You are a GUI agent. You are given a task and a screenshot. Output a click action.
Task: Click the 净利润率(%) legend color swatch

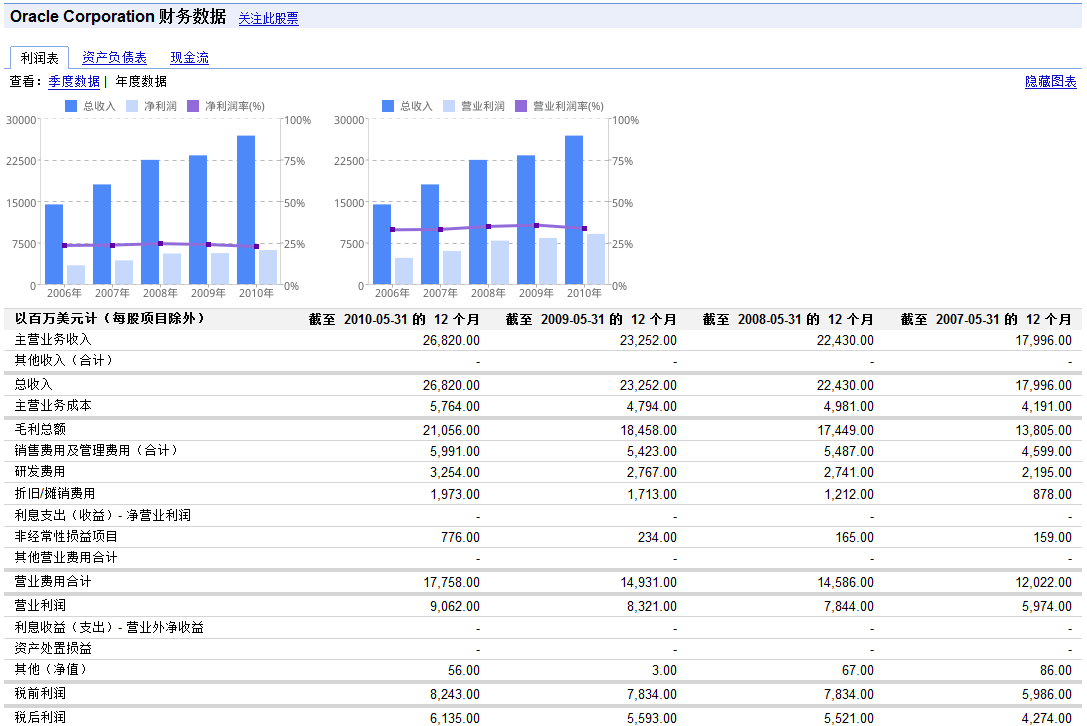coord(193,106)
